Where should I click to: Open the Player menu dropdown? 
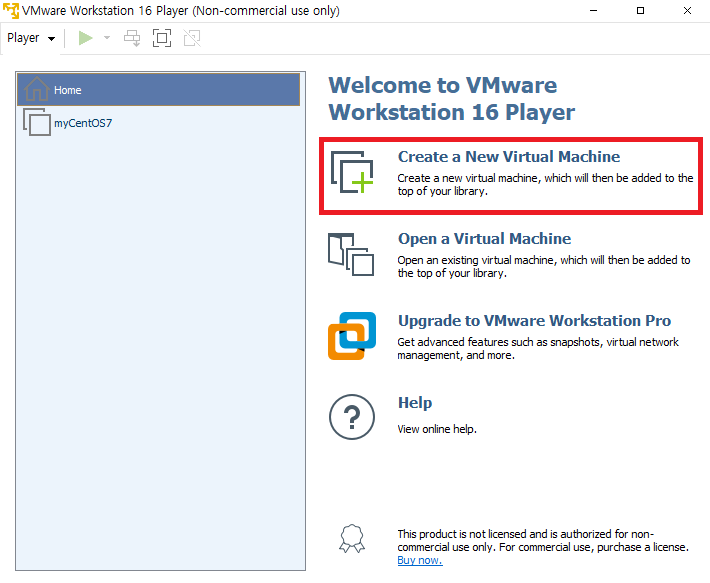click(31, 38)
